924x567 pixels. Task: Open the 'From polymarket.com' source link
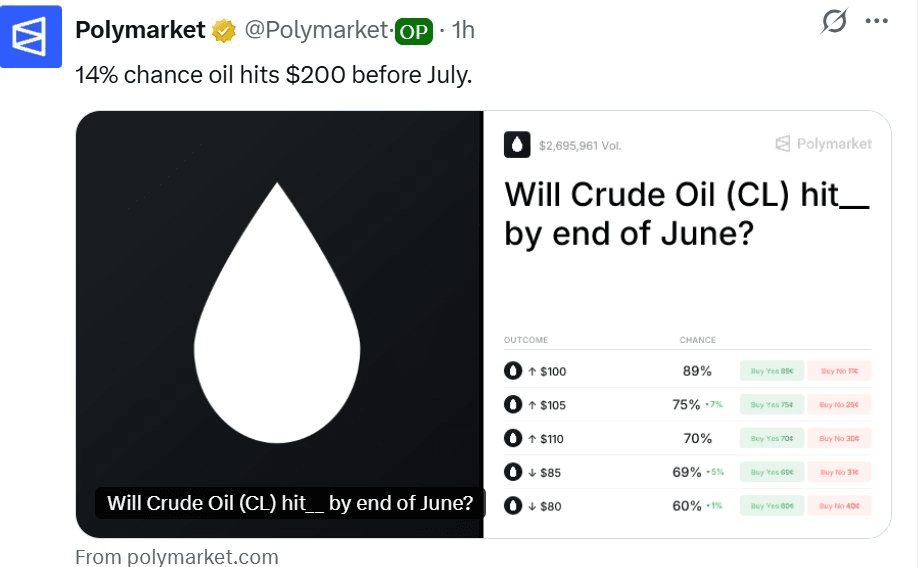coord(177,556)
